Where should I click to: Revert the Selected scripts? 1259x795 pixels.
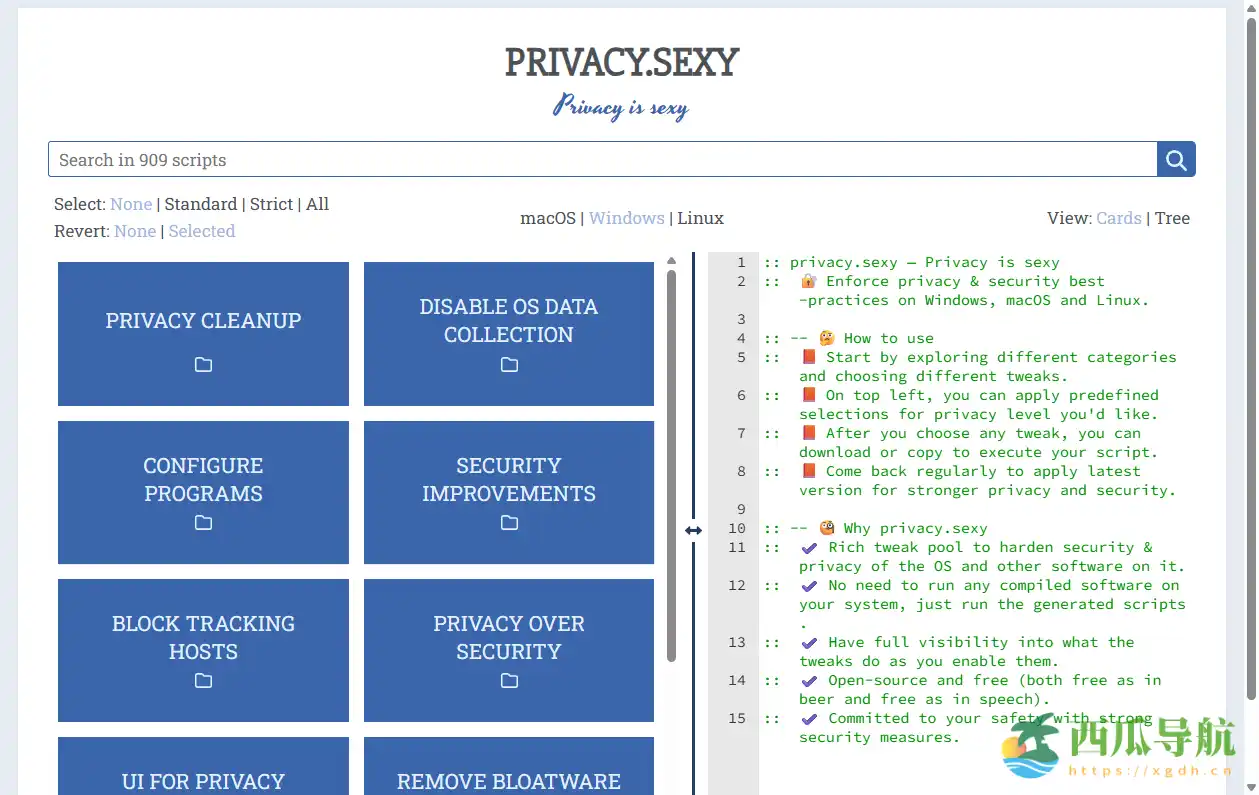tap(201, 231)
